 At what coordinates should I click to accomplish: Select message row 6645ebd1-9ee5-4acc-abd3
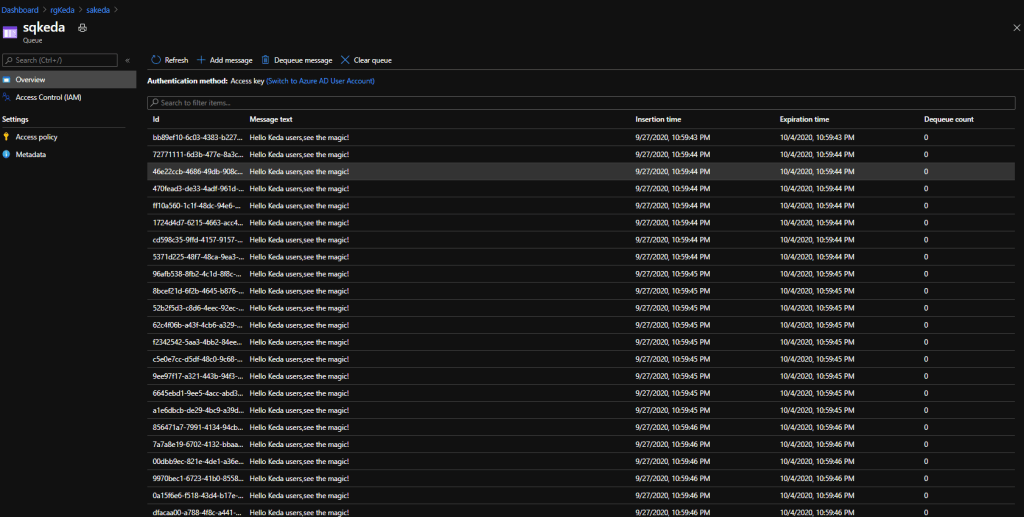pos(581,393)
